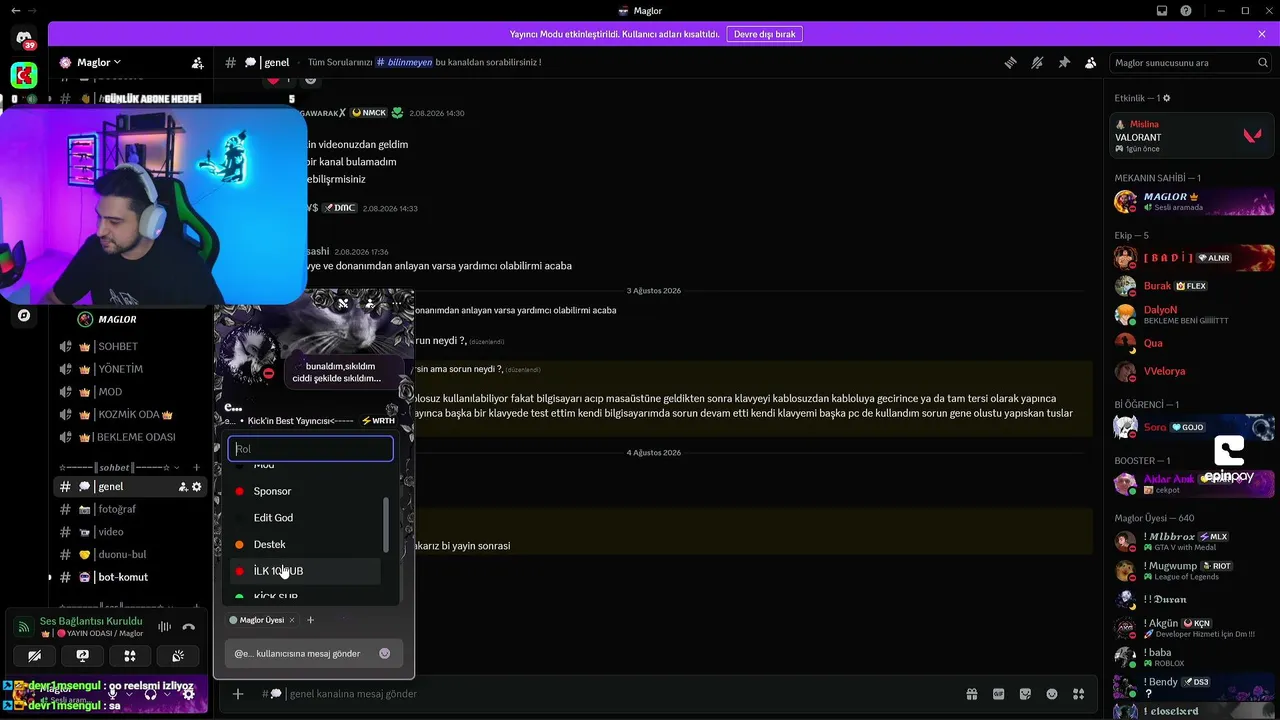The width and height of the screenshot is (1280, 720).
Task: Add a role with the plus button
Action: (x=310, y=620)
